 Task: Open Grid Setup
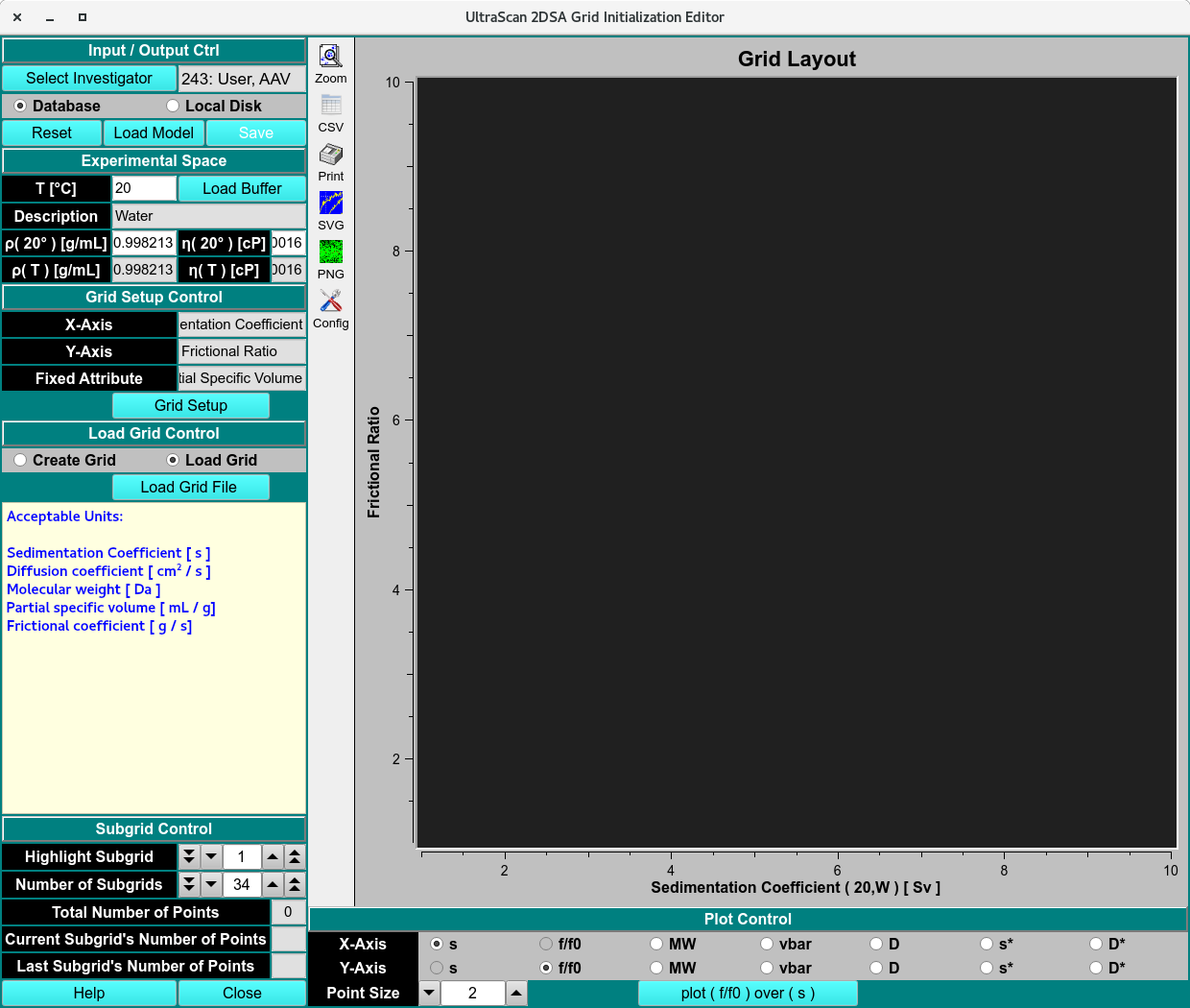coord(190,405)
